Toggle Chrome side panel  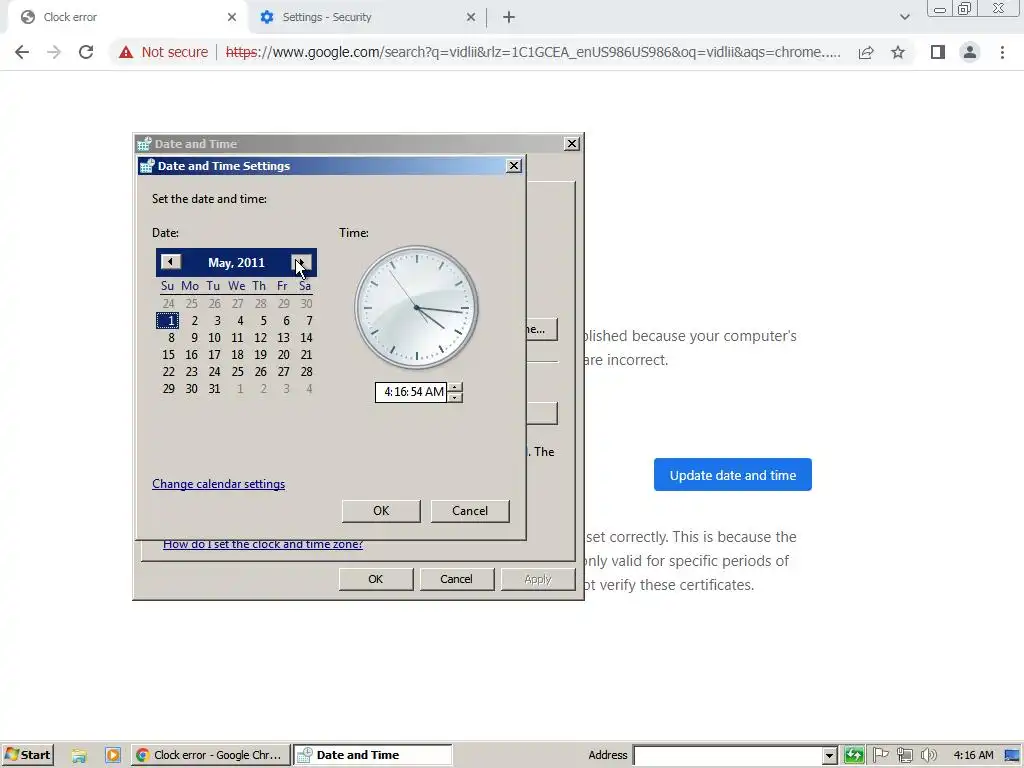938,52
